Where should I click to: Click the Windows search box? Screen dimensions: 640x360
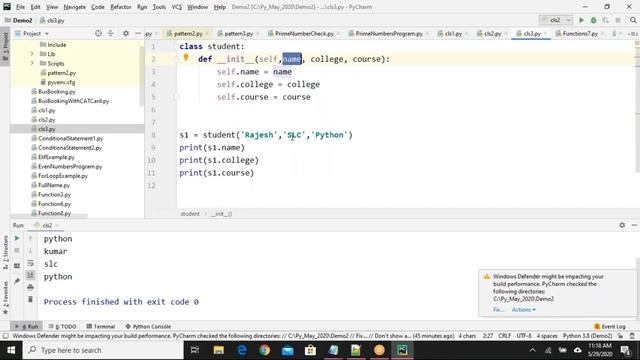(x=103, y=350)
